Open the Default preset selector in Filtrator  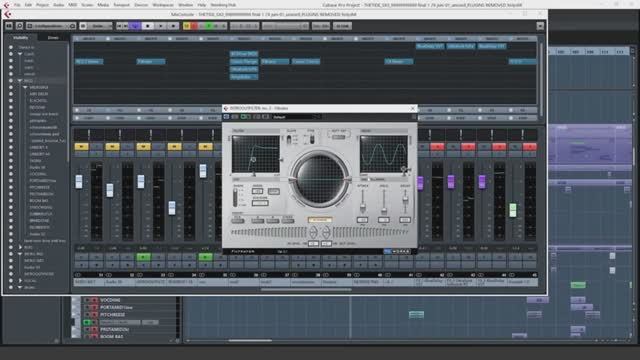296,117
